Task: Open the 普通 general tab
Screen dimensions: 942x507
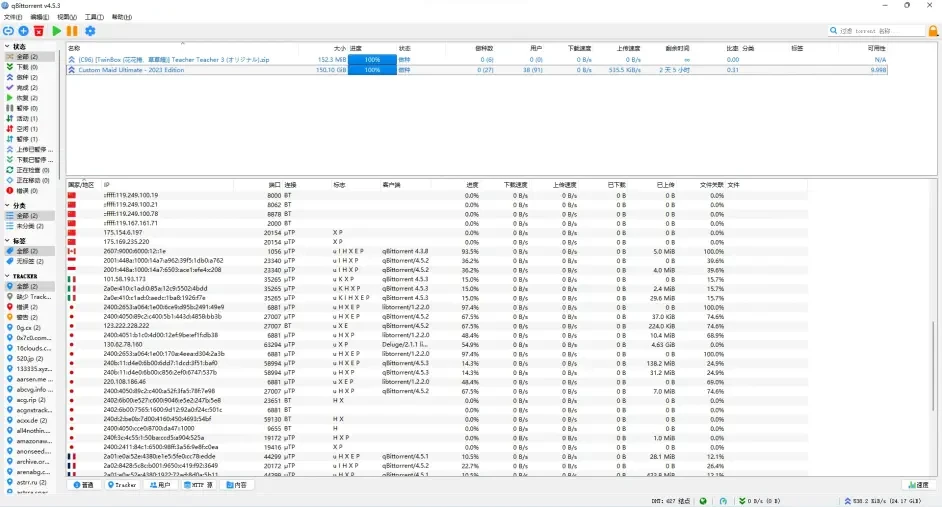Action: coord(84,485)
